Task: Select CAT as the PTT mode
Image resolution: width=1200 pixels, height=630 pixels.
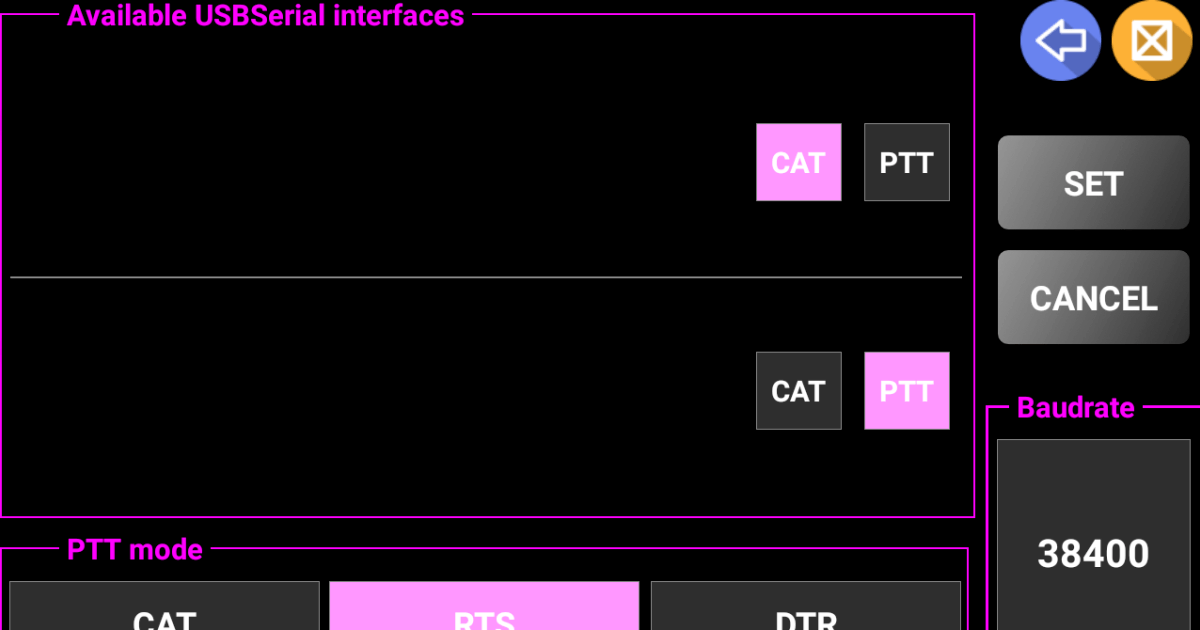Action: (x=165, y=612)
